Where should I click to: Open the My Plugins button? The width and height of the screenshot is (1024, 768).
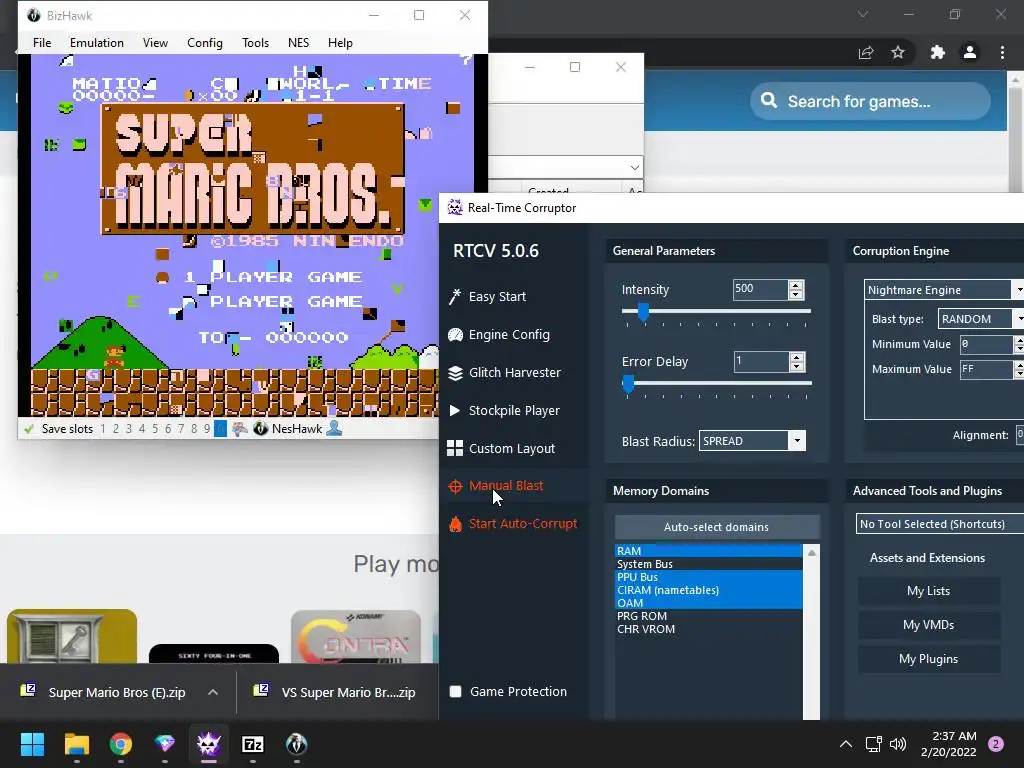click(x=929, y=658)
